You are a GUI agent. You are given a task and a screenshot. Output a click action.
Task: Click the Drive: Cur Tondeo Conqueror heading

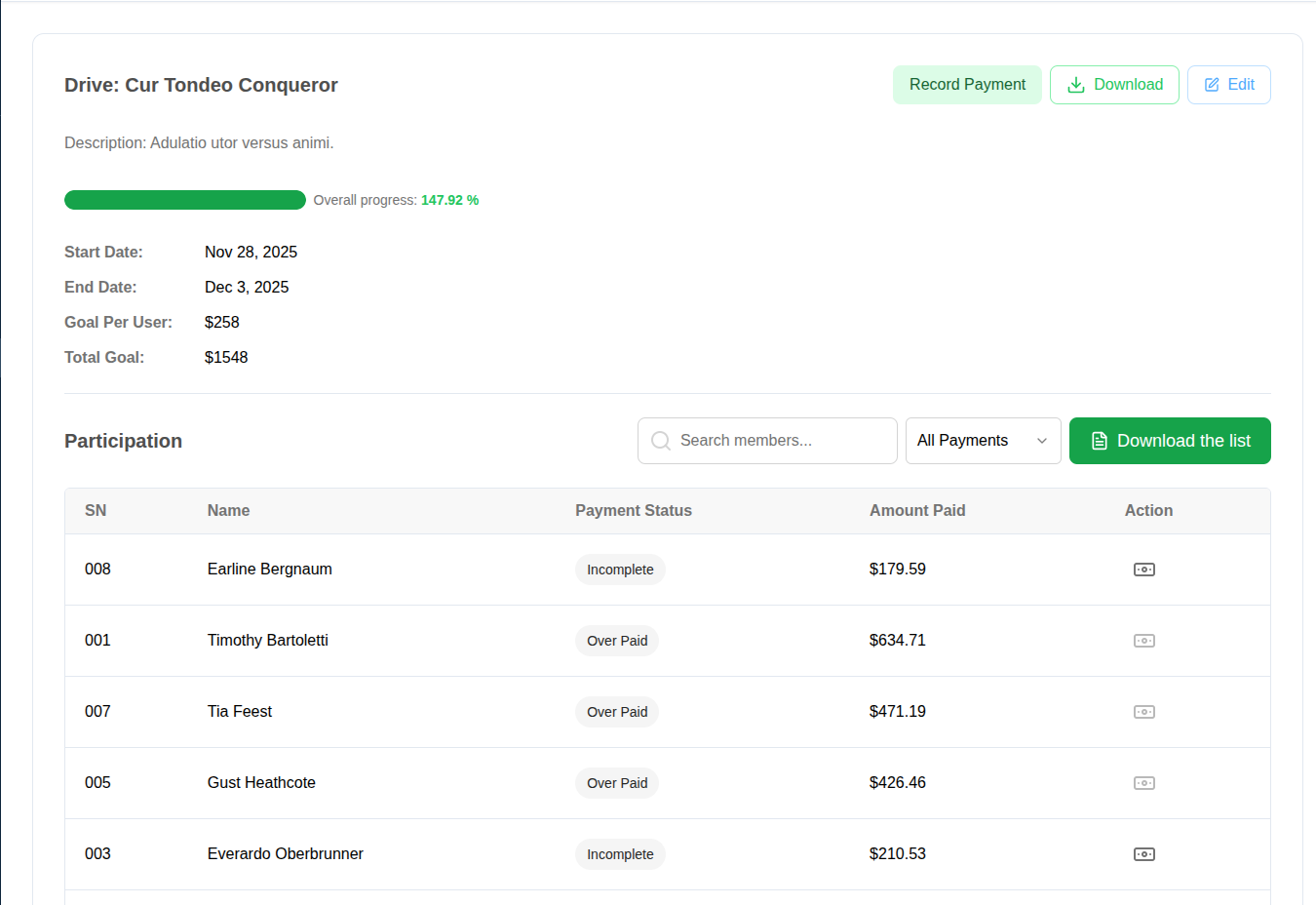click(x=201, y=85)
